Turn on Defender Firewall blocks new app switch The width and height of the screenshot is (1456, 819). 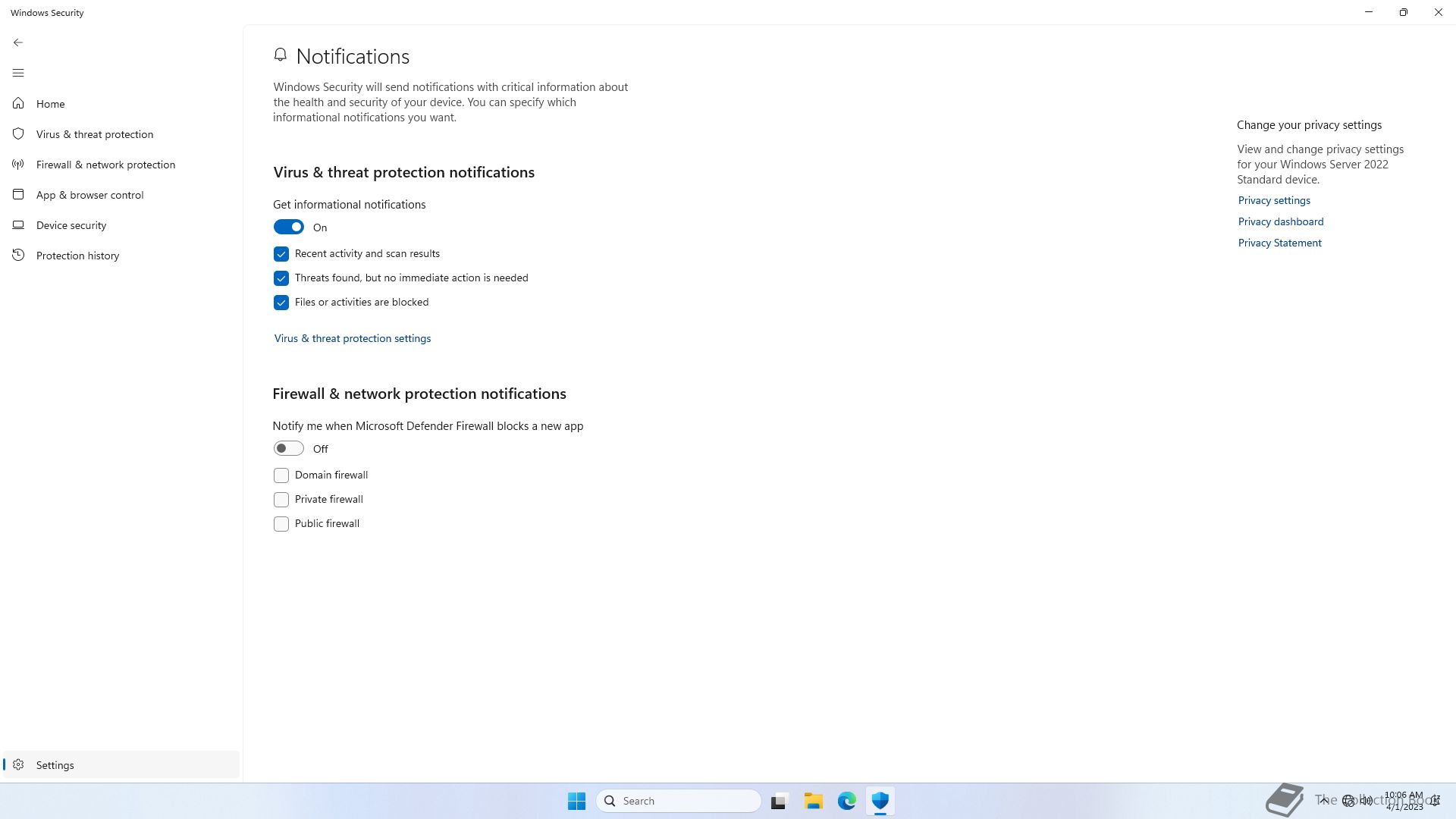[289, 448]
